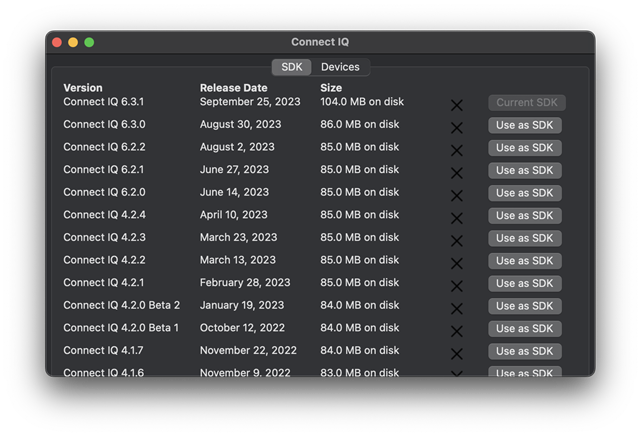640x436 pixels.
Task: Select the Connect IQ 6.3.0 version name
Action: click(104, 124)
